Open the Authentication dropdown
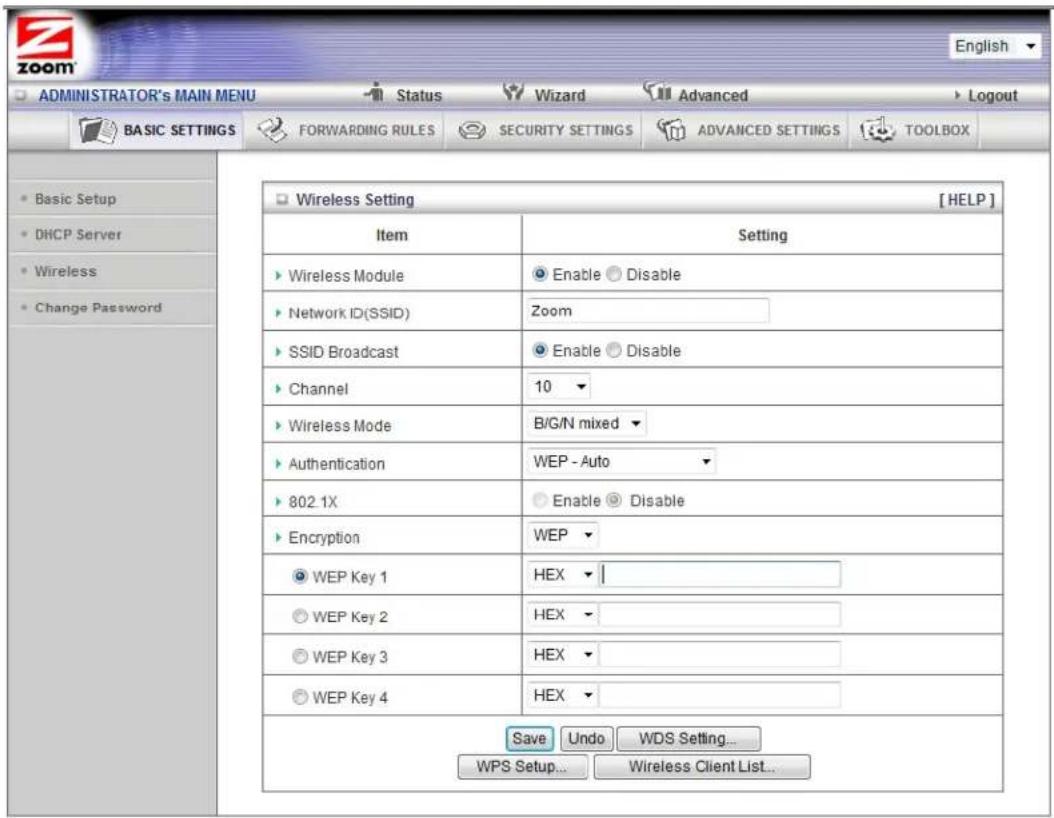 point(621,462)
